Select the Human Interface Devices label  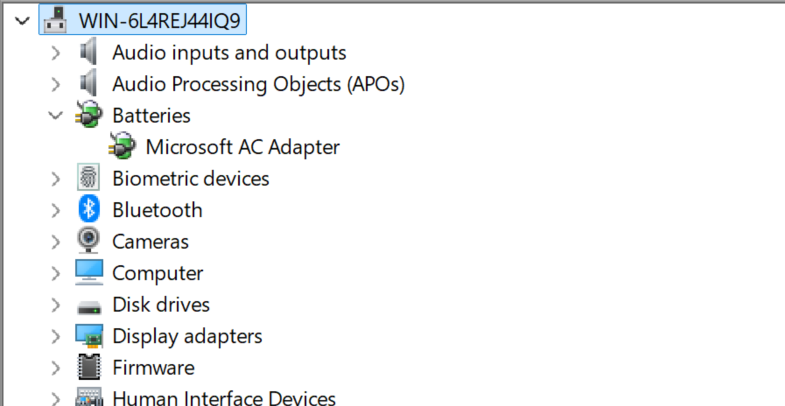[x=224, y=398]
